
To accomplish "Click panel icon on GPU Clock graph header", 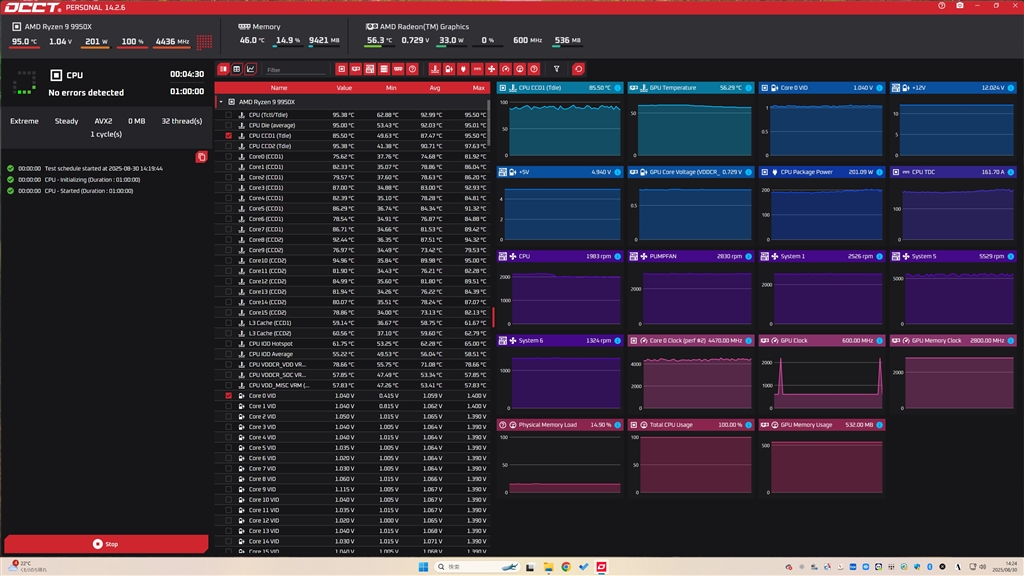I will (765, 341).
